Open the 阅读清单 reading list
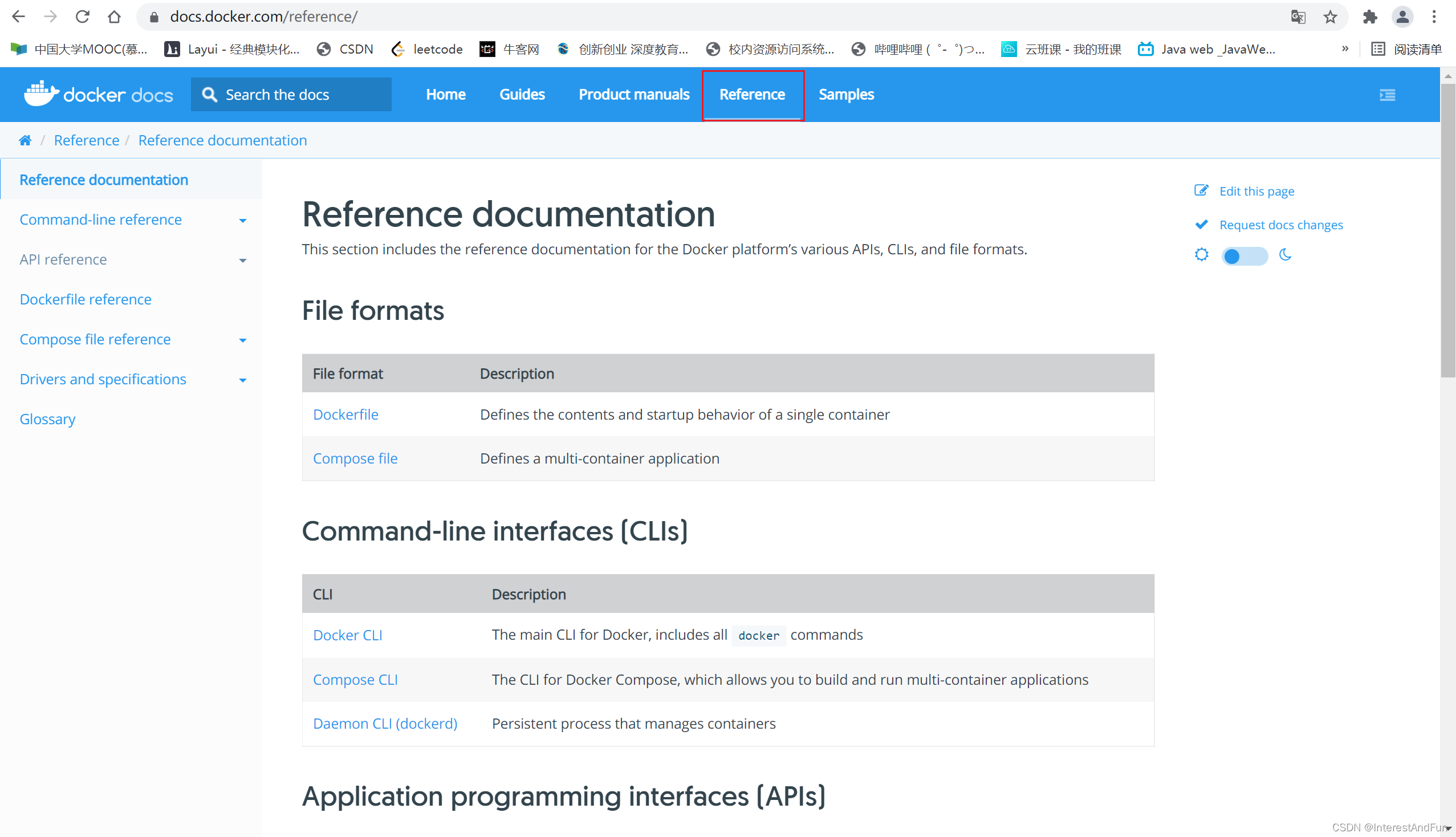Image resolution: width=1456 pixels, height=837 pixels. pyautogui.click(x=1406, y=50)
